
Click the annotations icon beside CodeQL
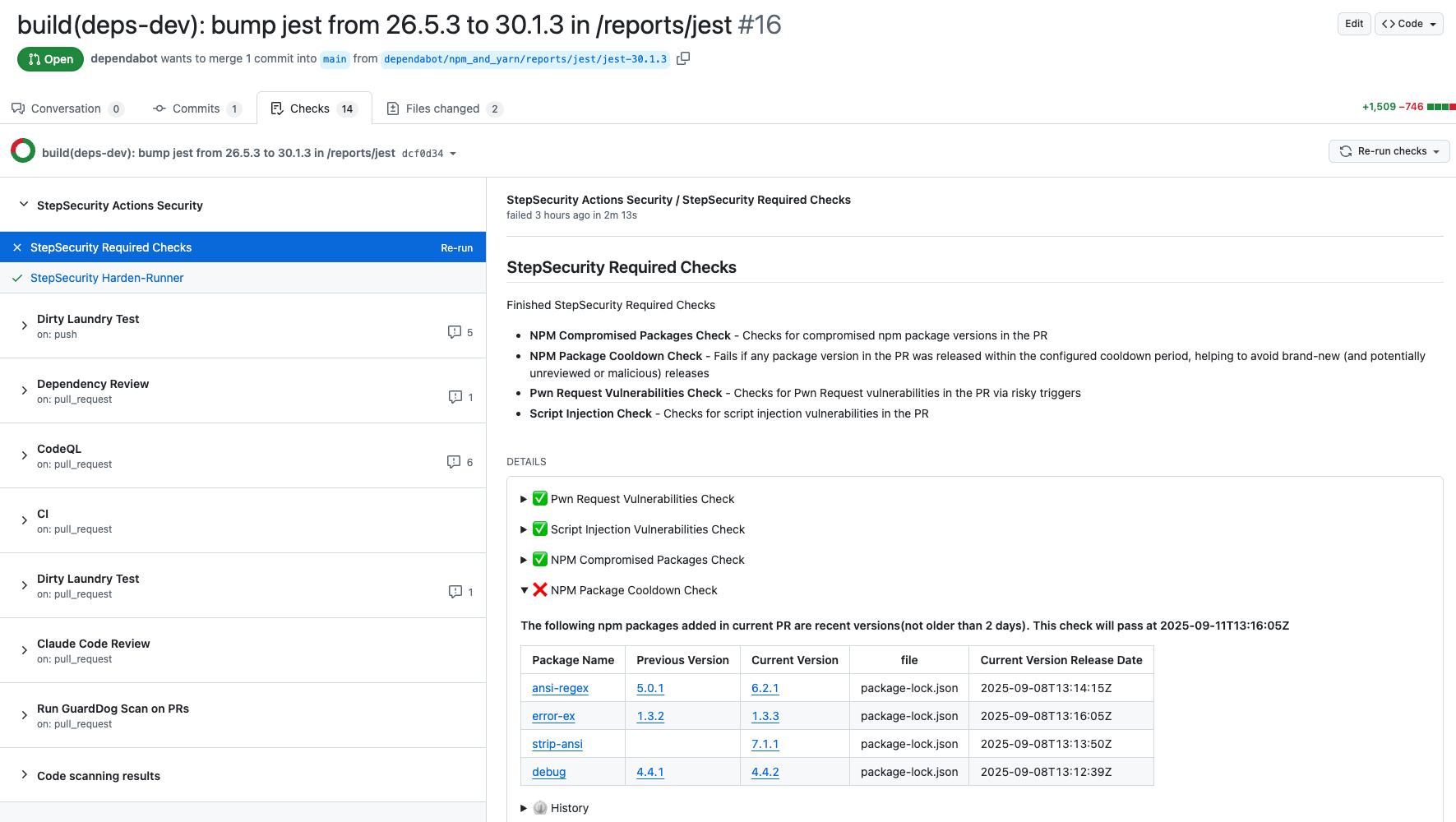click(x=454, y=461)
